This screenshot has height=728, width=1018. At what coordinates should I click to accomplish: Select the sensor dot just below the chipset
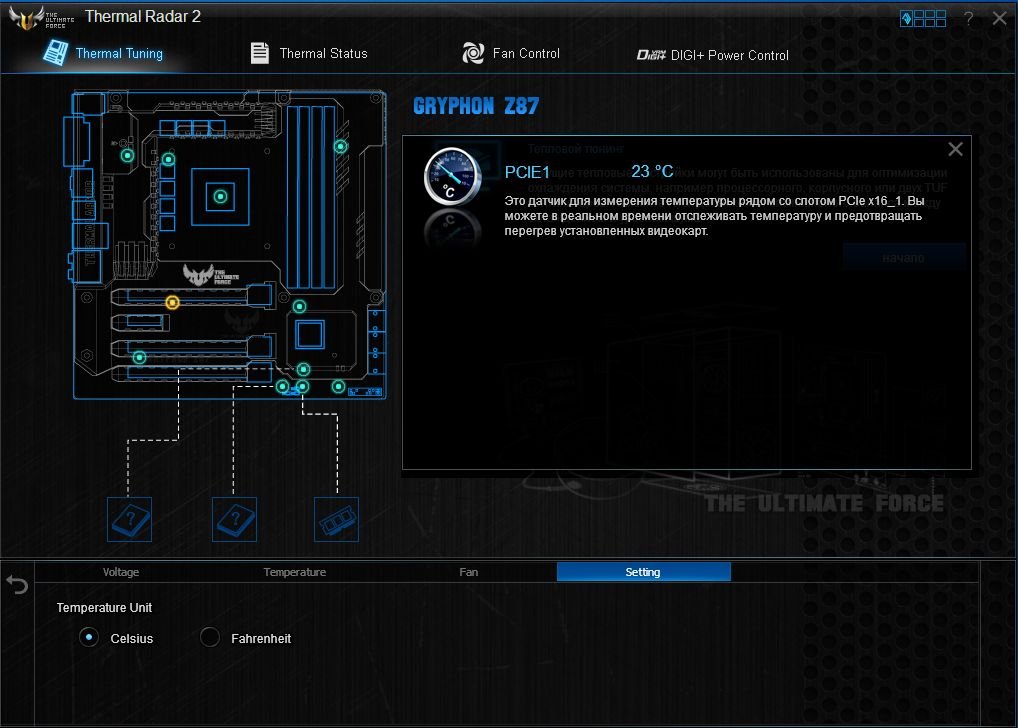pyautogui.click(x=303, y=370)
